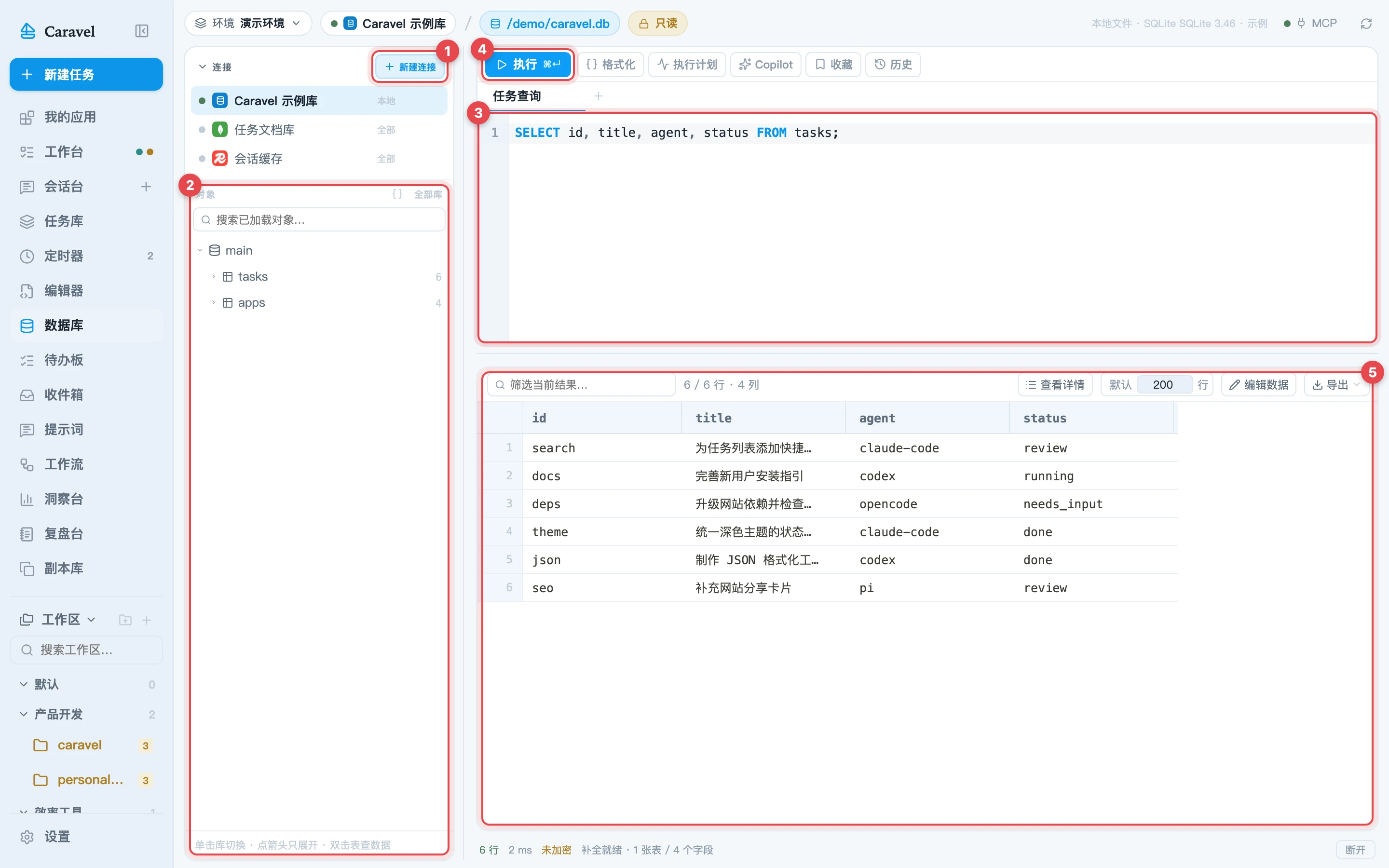Open 工作流 in sidebar
This screenshot has width=1389, height=868.
(86, 464)
